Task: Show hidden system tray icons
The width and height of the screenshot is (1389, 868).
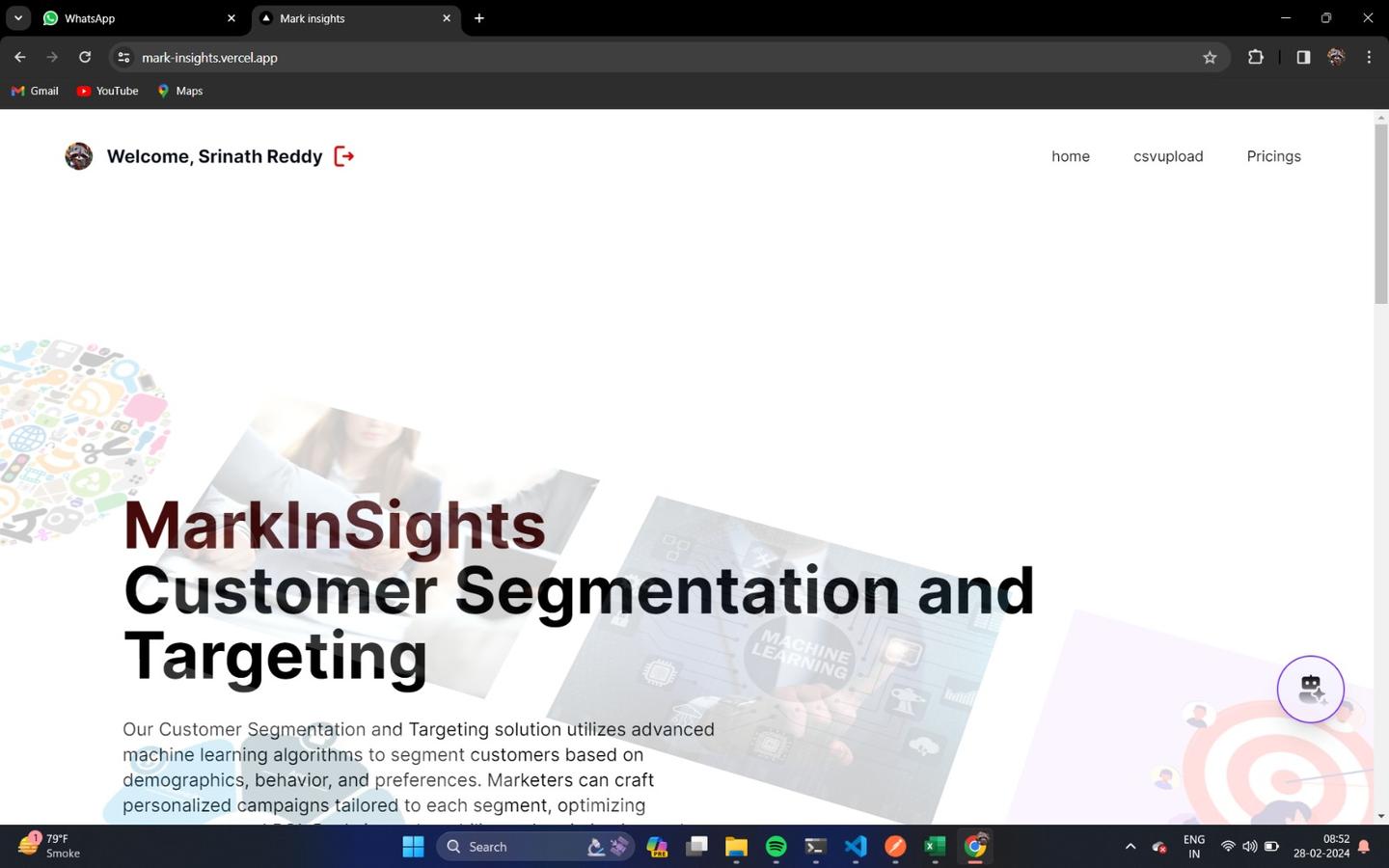Action: 1130,847
